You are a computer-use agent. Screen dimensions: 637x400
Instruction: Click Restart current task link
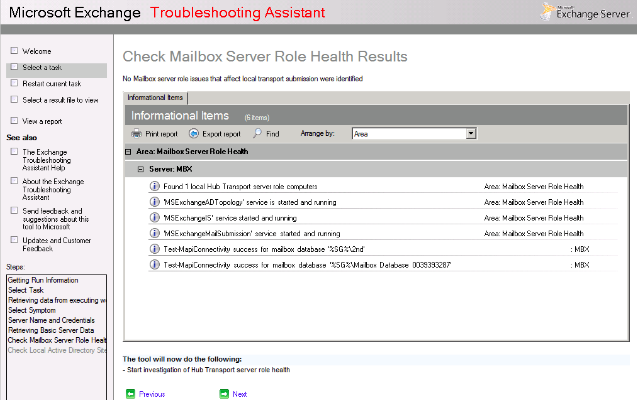(x=52, y=84)
